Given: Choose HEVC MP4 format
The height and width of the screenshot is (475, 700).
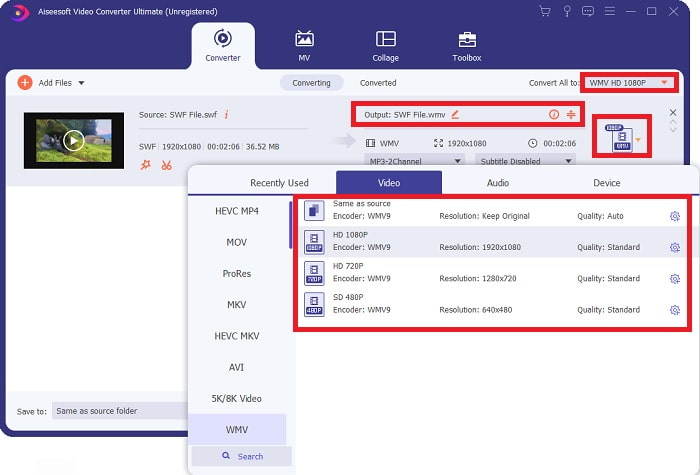Looking at the screenshot, I should pyautogui.click(x=237, y=211).
